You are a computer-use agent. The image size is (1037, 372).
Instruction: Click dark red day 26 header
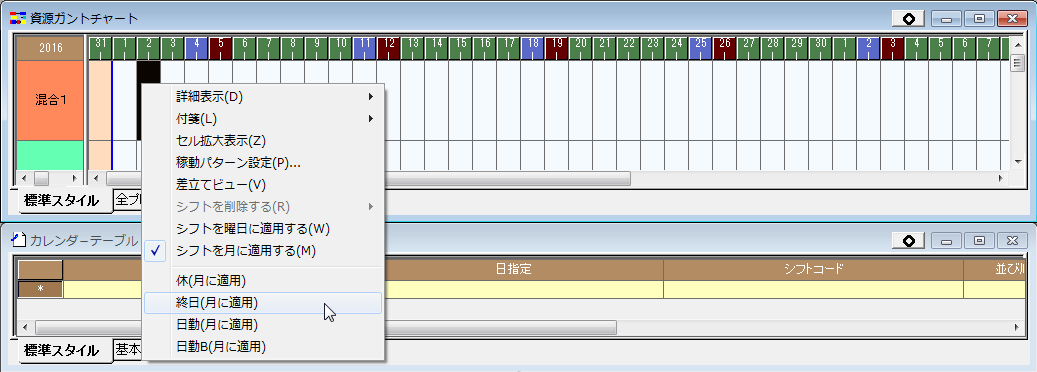click(x=724, y=48)
